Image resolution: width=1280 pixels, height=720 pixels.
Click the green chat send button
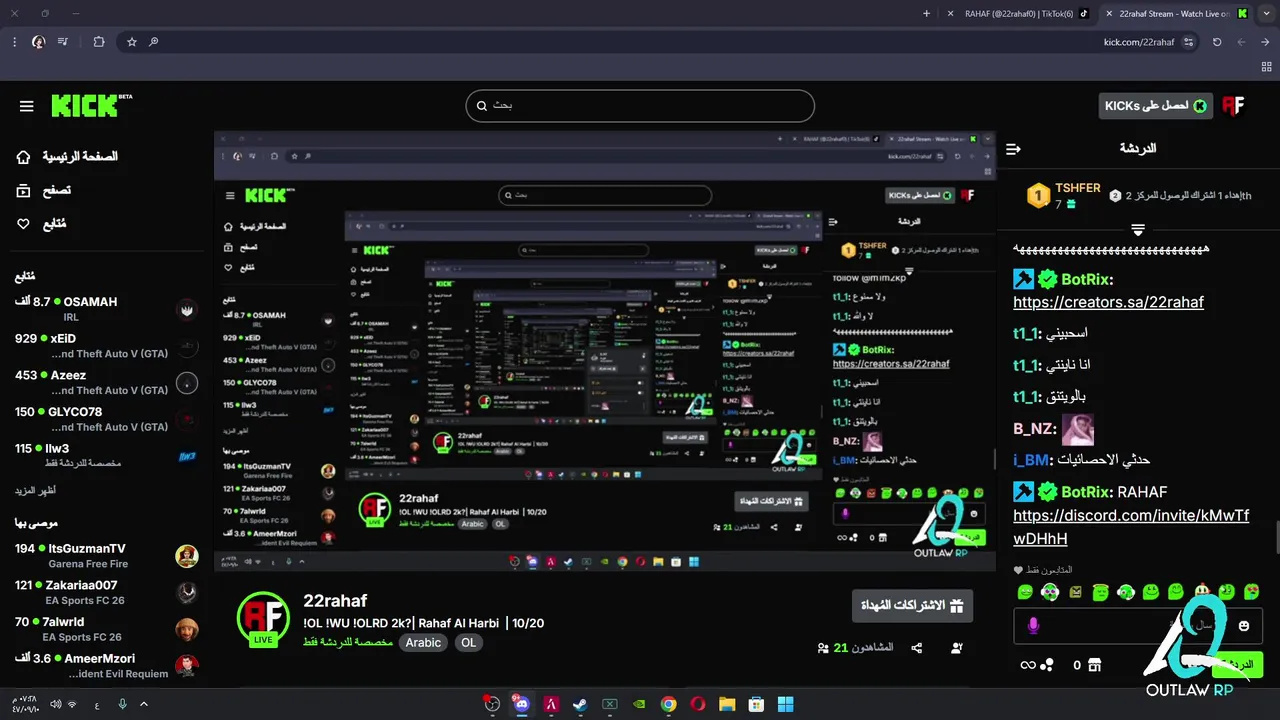tap(1236, 665)
